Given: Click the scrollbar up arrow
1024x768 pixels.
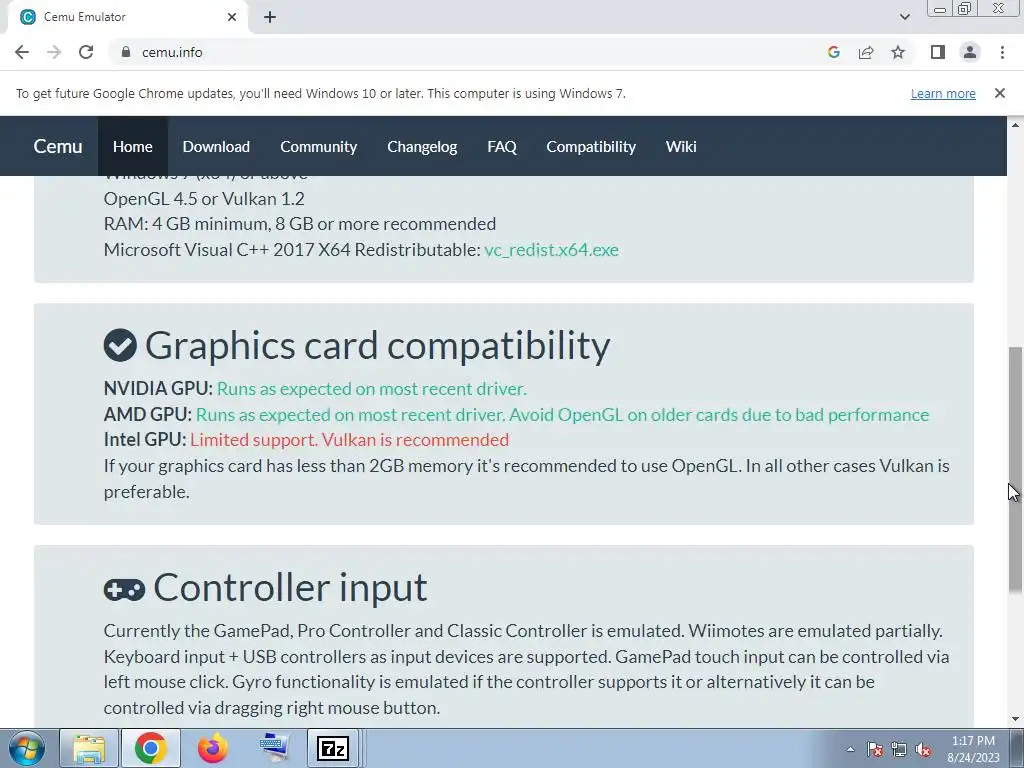Looking at the screenshot, I should [1015, 124].
